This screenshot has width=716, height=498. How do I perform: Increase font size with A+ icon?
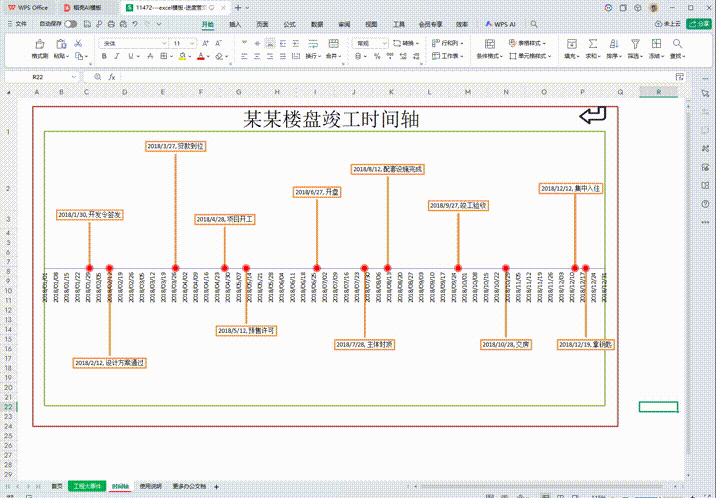coord(205,43)
